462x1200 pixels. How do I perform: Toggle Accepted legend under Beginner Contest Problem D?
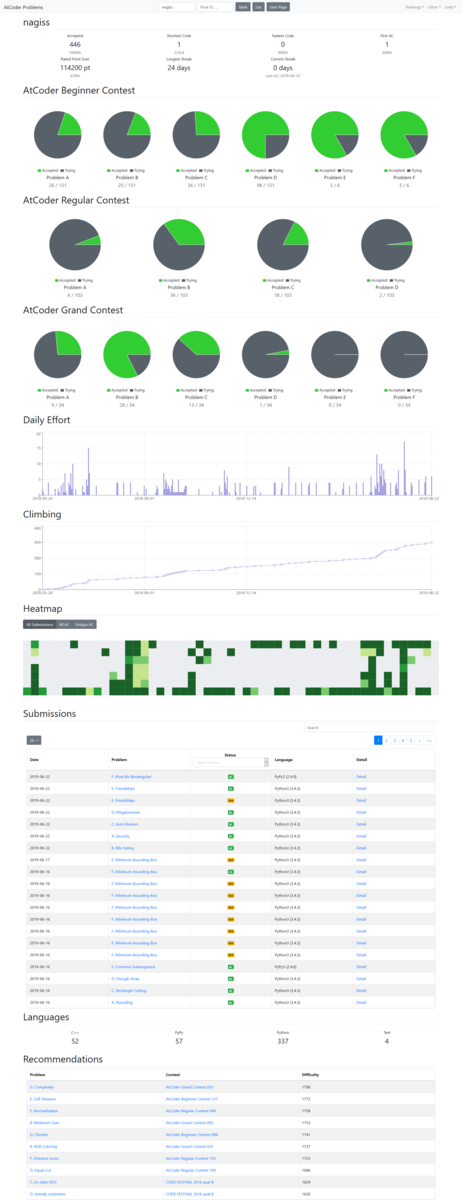tap(258, 170)
